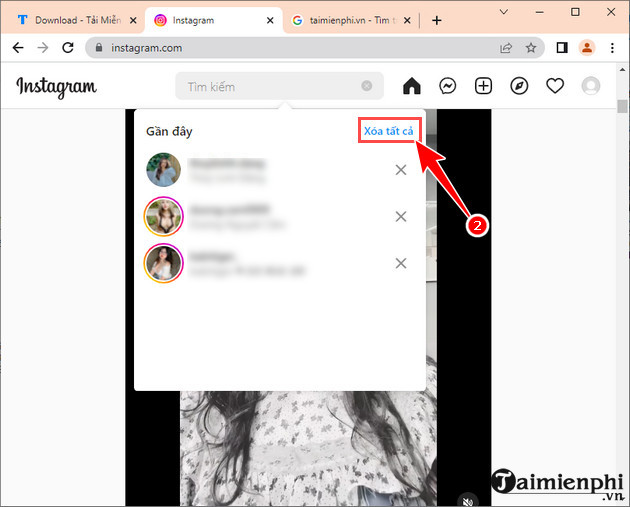View site security lock info
630x507 pixels.
pos(99,48)
